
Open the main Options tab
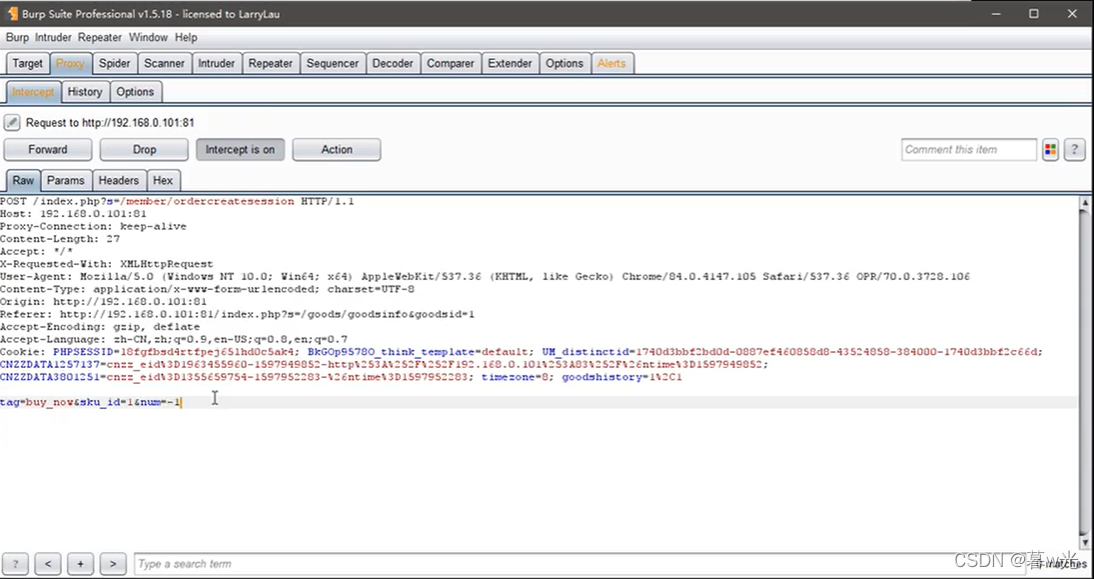click(x=564, y=63)
